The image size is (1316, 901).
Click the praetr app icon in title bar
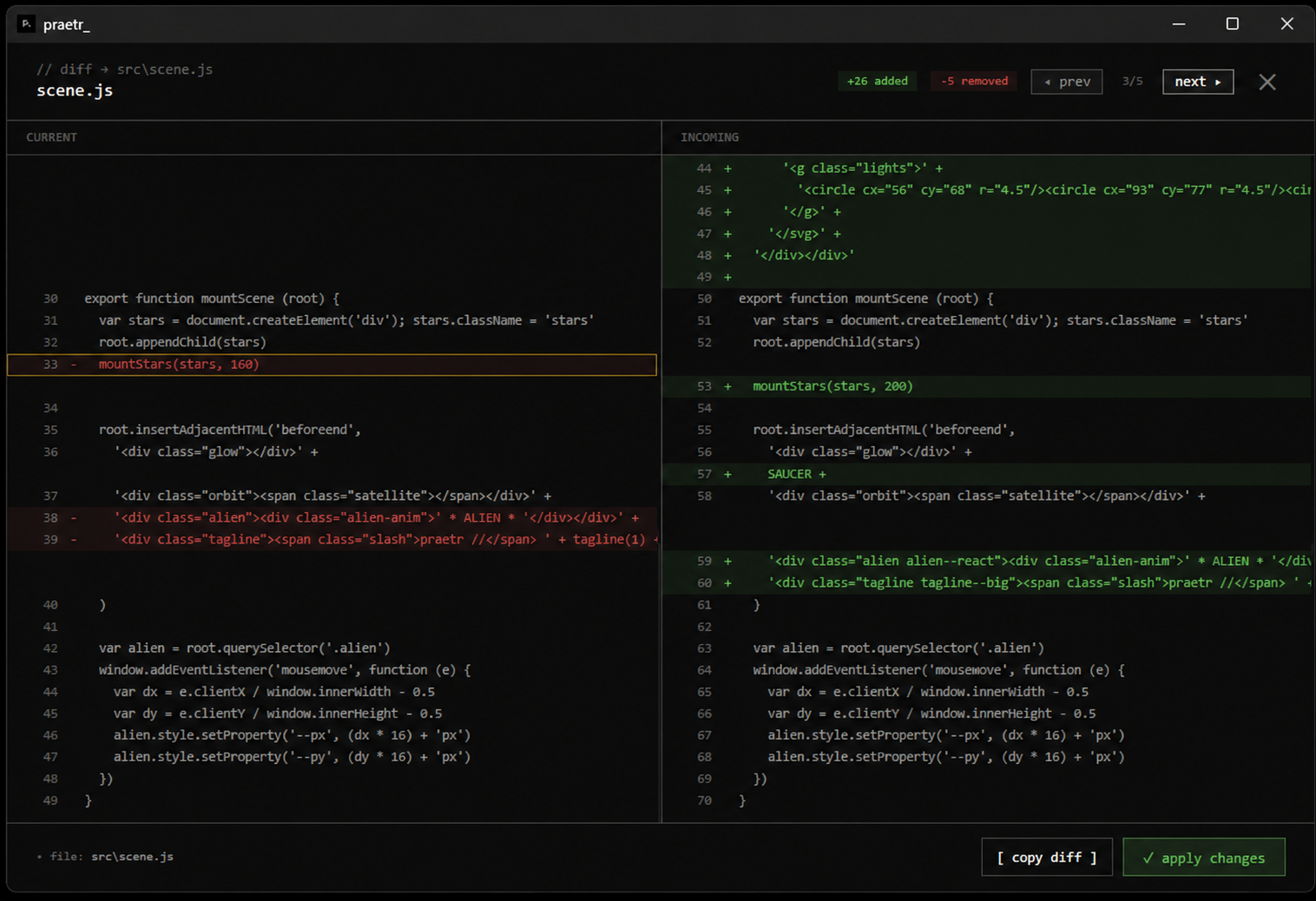pyautogui.click(x=26, y=23)
